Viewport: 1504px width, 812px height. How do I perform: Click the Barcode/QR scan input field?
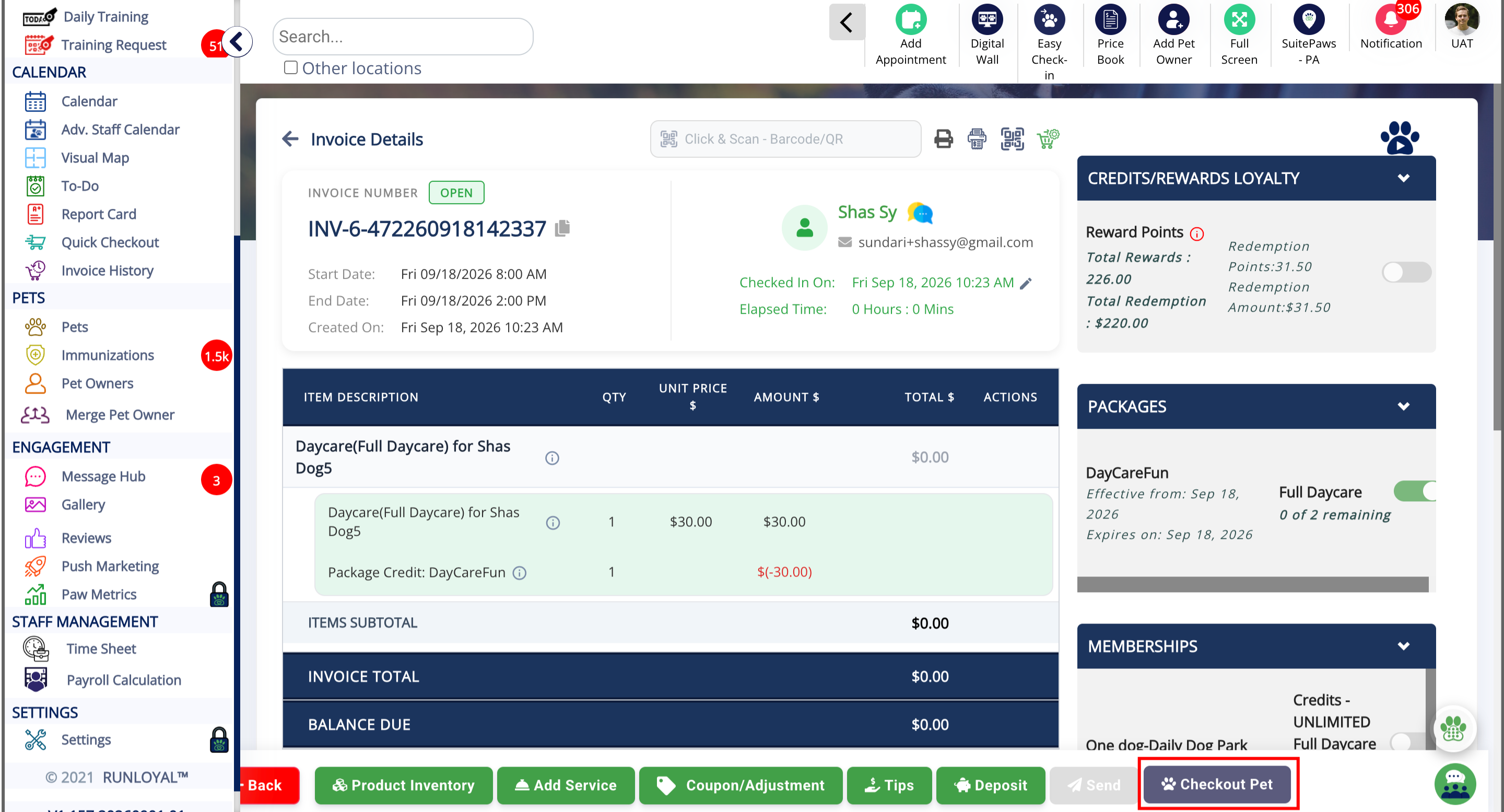point(785,139)
